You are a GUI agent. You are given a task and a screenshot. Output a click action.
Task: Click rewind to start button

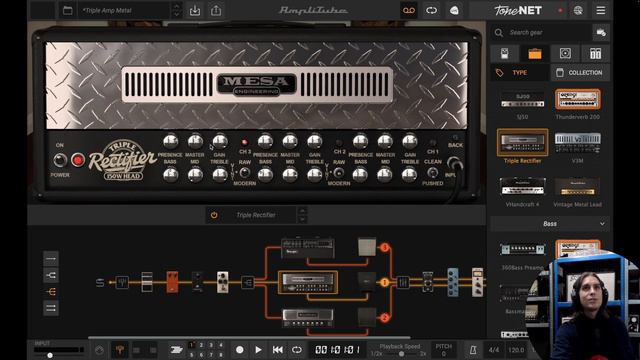278,350
